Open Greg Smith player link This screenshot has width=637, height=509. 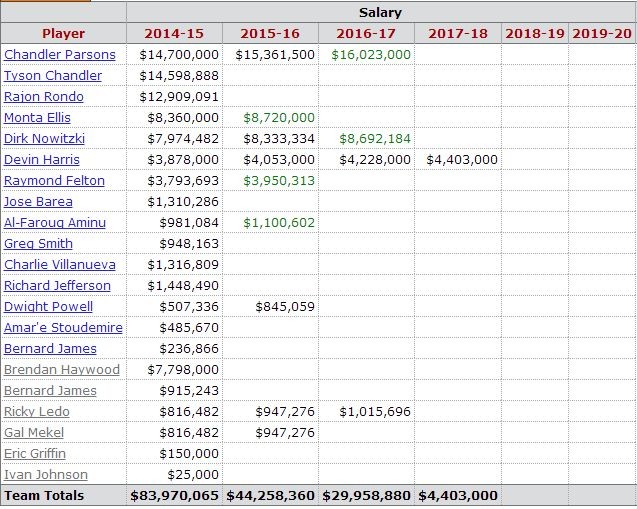tap(38, 243)
